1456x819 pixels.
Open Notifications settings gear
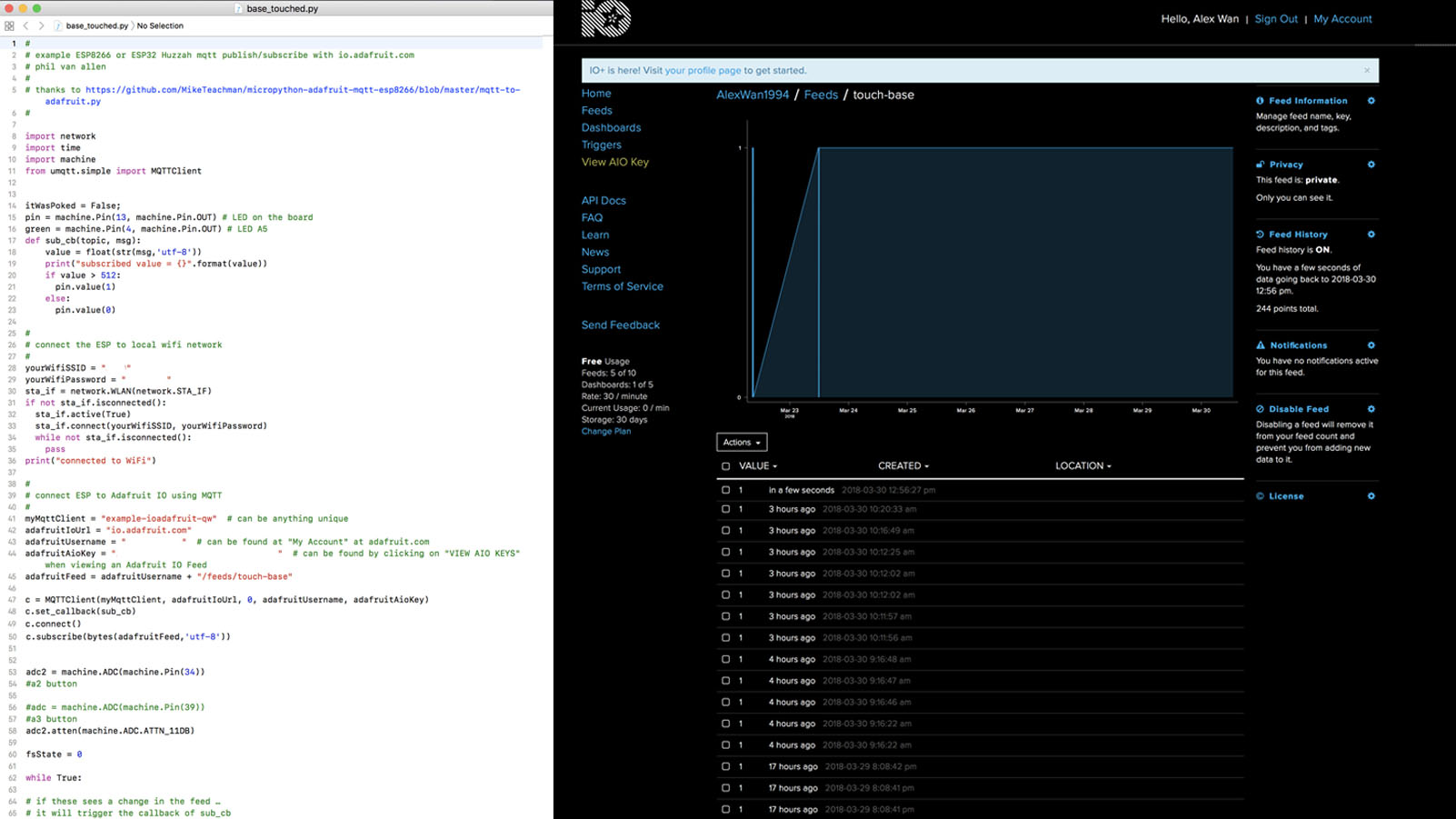[1371, 345]
